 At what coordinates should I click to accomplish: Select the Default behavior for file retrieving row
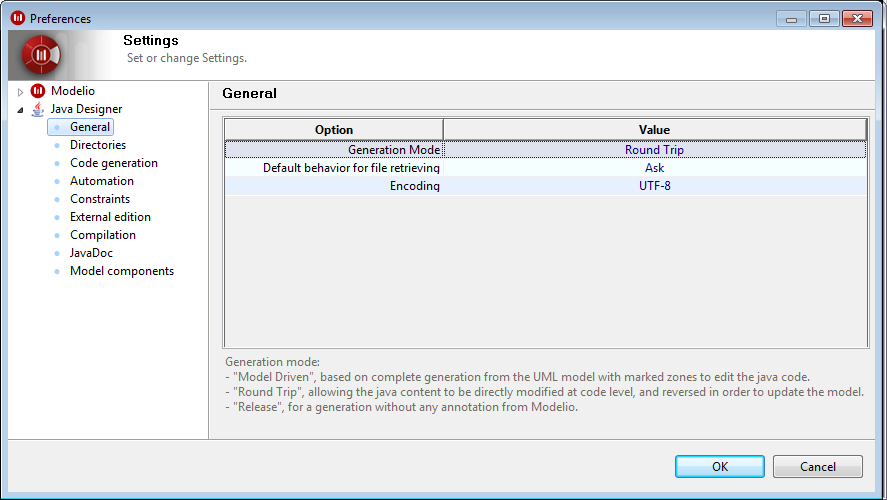point(545,167)
